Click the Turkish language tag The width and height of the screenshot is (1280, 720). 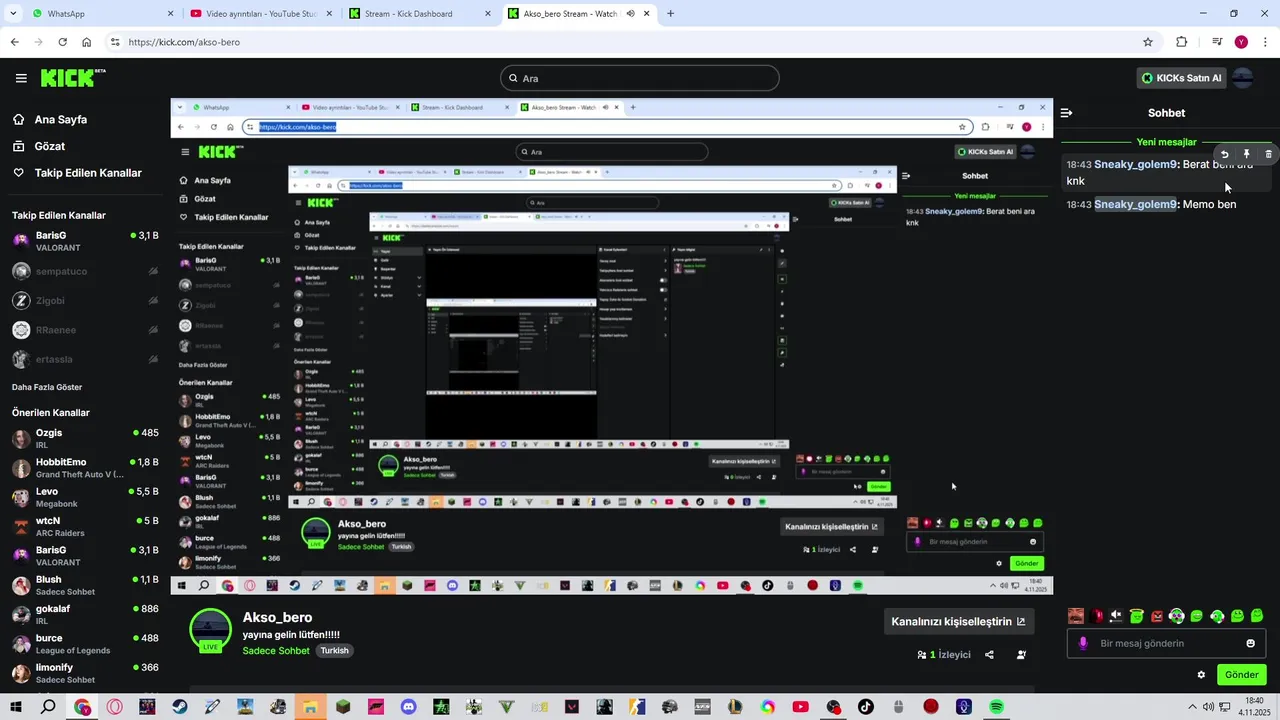(334, 651)
